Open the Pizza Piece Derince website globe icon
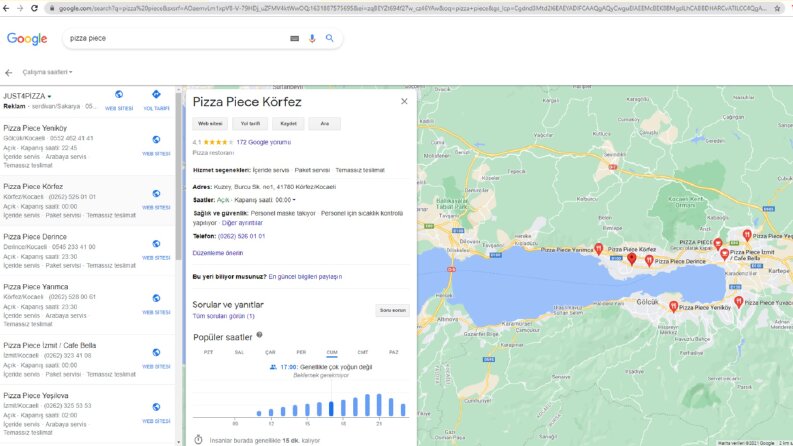This screenshot has width=793, height=446. click(156, 244)
